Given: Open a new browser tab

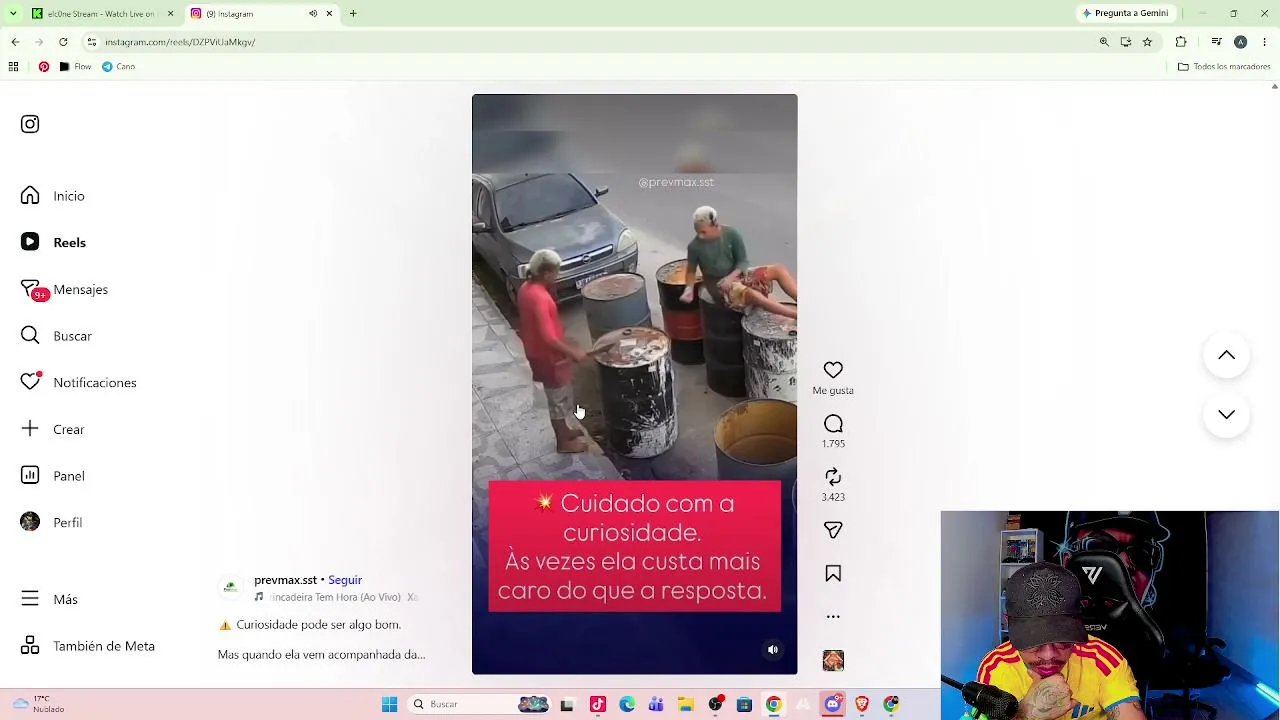Looking at the screenshot, I should tap(353, 13).
